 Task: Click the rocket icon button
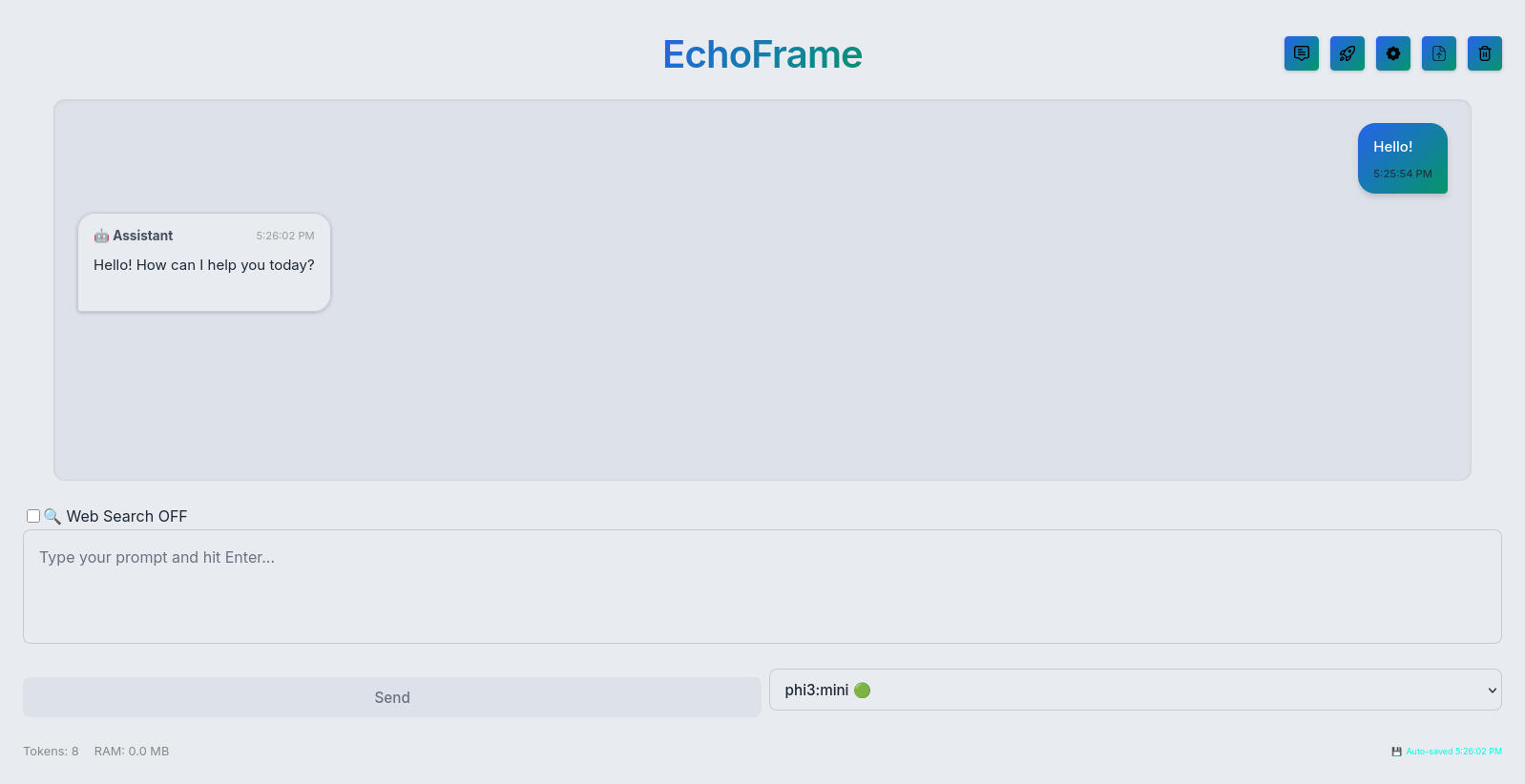pos(1347,53)
